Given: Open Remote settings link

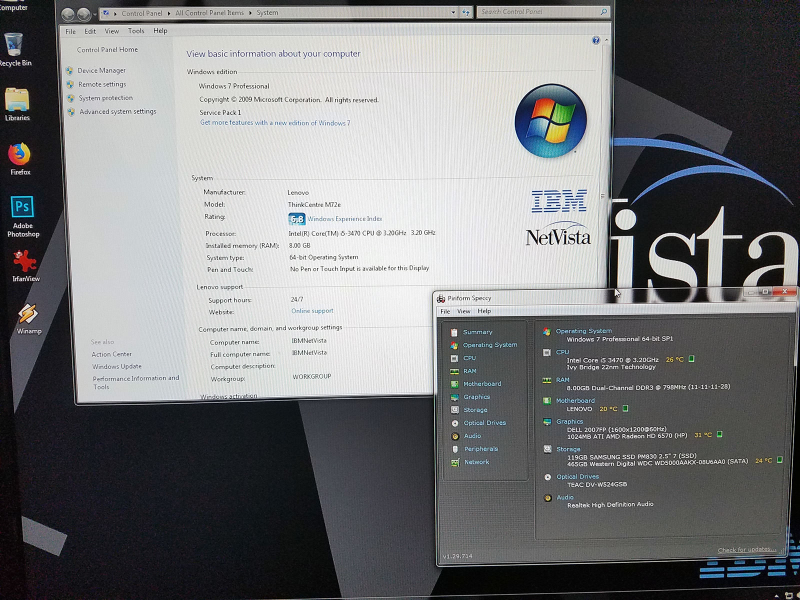Looking at the screenshot, I should pos(102,84).
